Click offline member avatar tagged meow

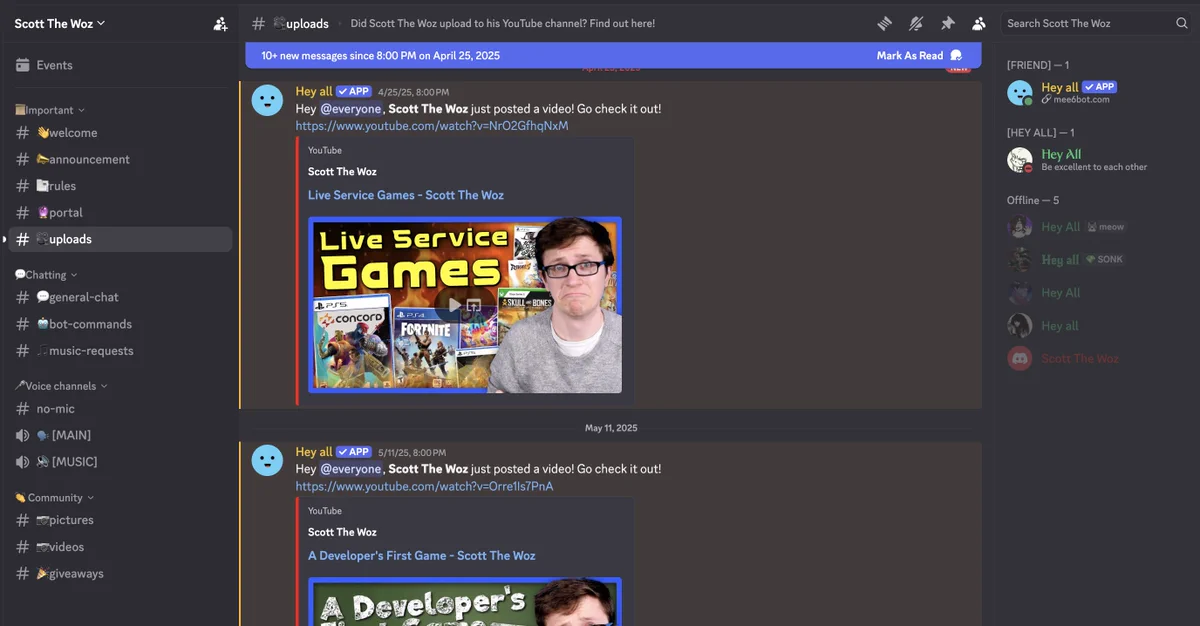coord(1019,226)
